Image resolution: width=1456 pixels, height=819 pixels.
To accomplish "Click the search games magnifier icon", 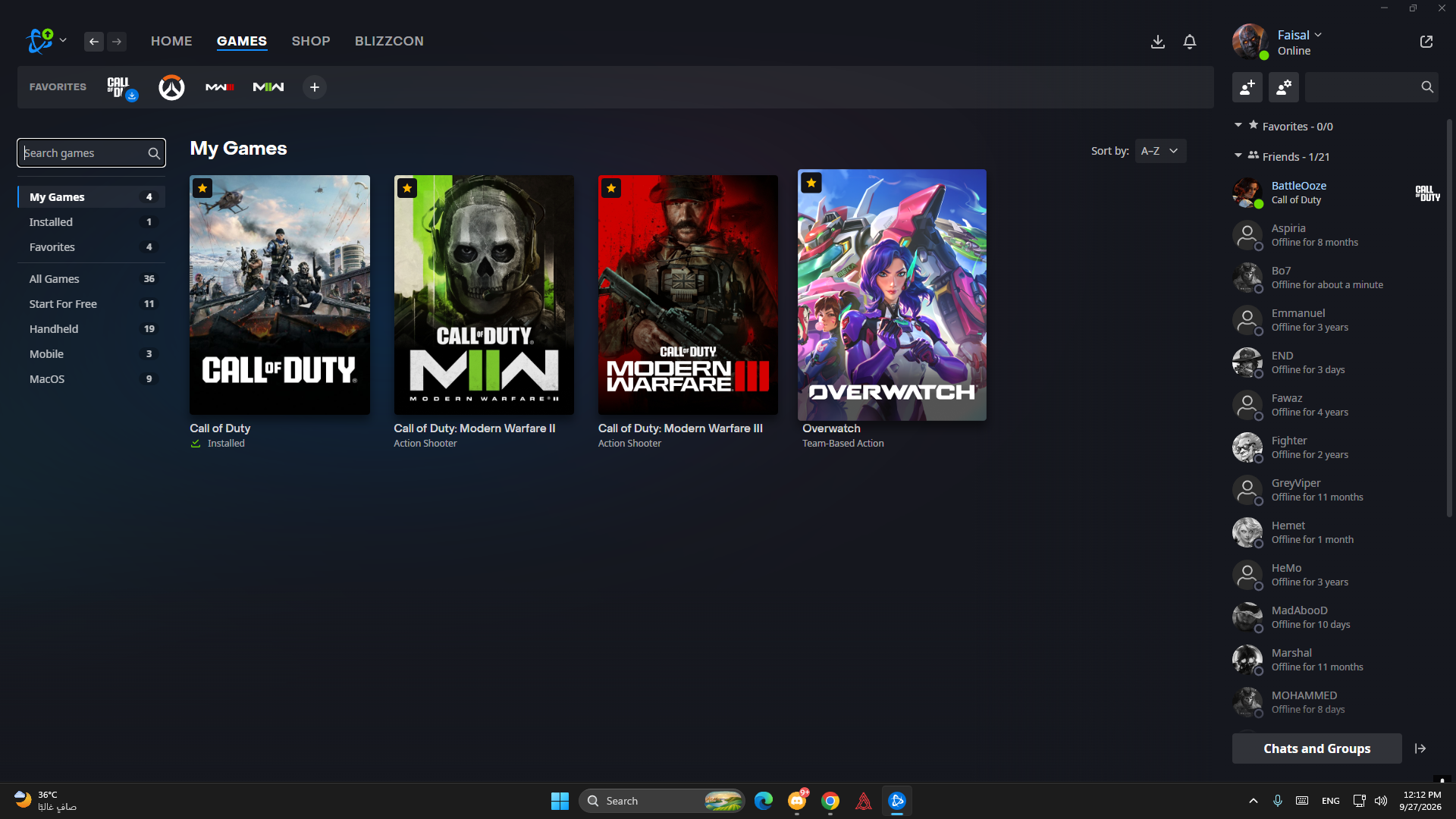I will (x=154, y=153).
